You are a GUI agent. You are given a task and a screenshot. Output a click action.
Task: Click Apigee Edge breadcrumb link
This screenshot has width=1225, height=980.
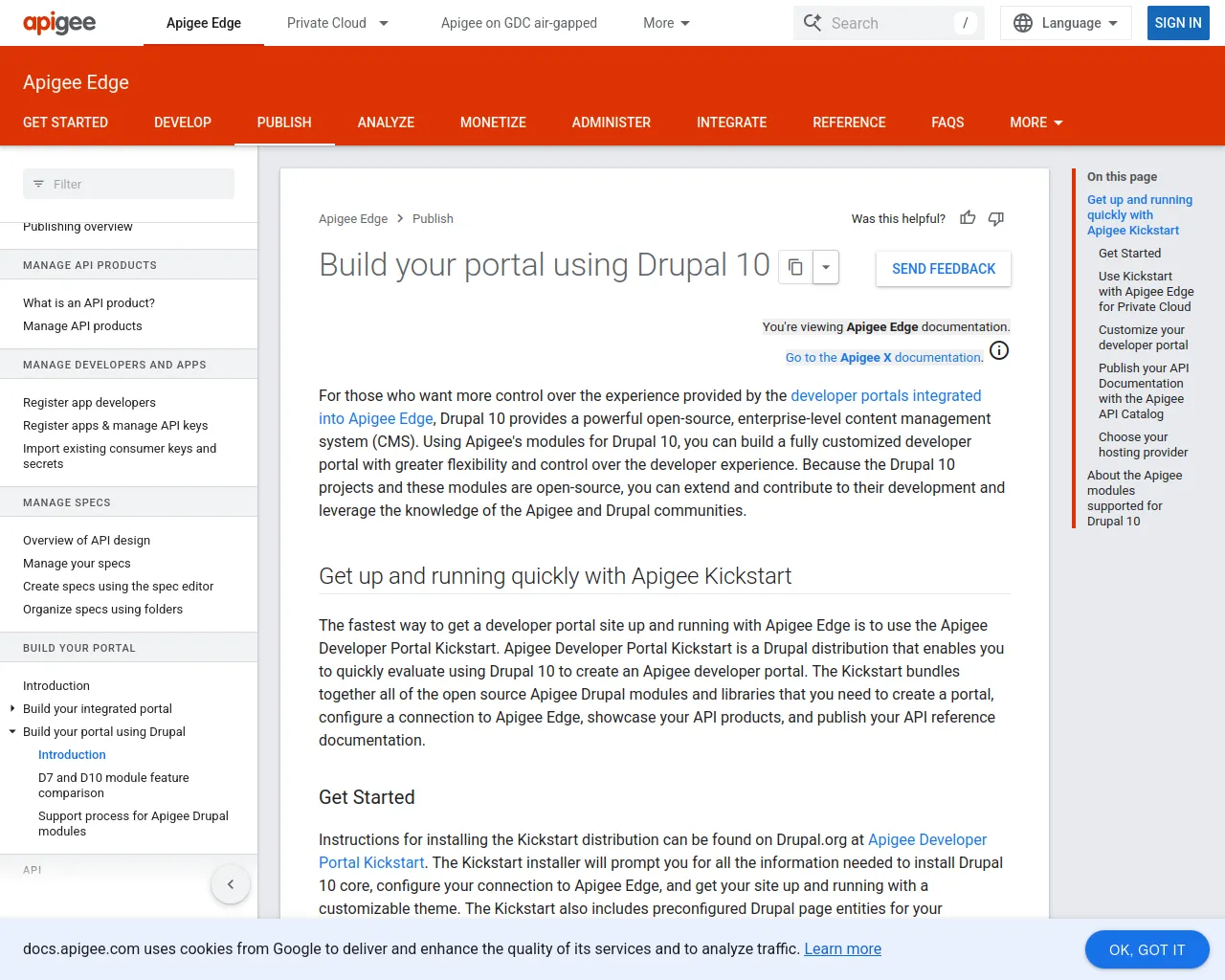point(353,218)
